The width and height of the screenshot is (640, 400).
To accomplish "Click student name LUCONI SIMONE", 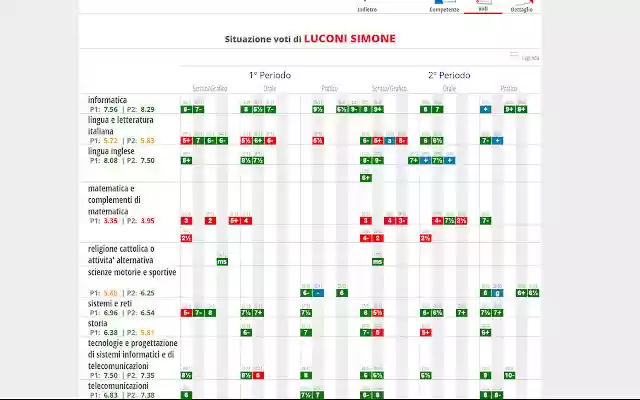I will tap(350, 39).
